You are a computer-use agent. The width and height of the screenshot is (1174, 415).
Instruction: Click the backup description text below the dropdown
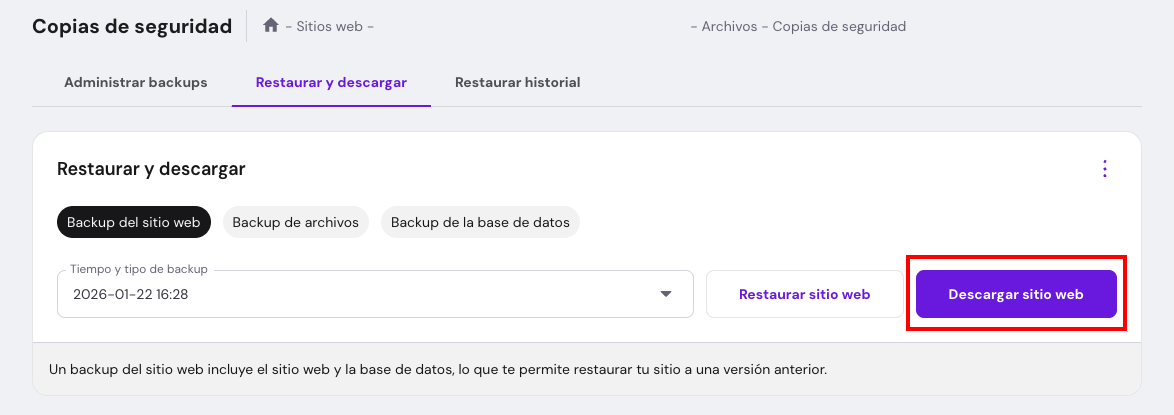point(438,369)
